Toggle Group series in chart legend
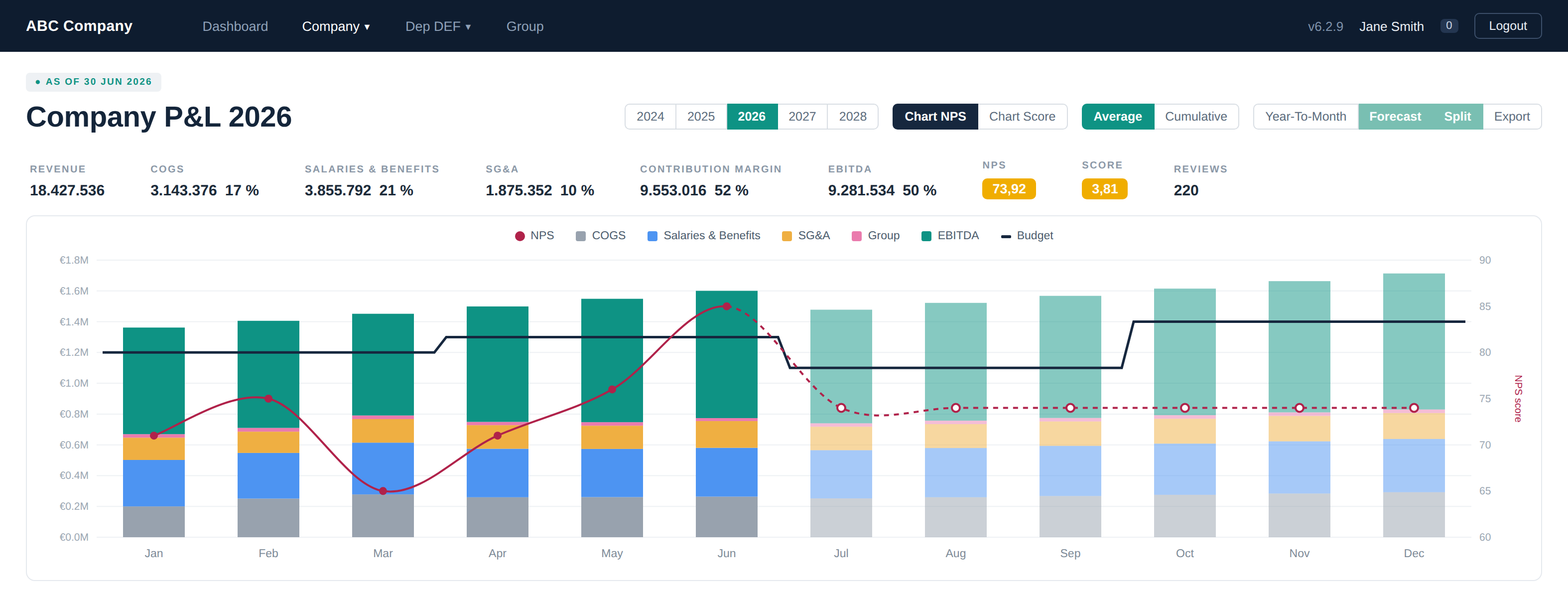This screenshot has height=595, width=1568. pos(876,236)
